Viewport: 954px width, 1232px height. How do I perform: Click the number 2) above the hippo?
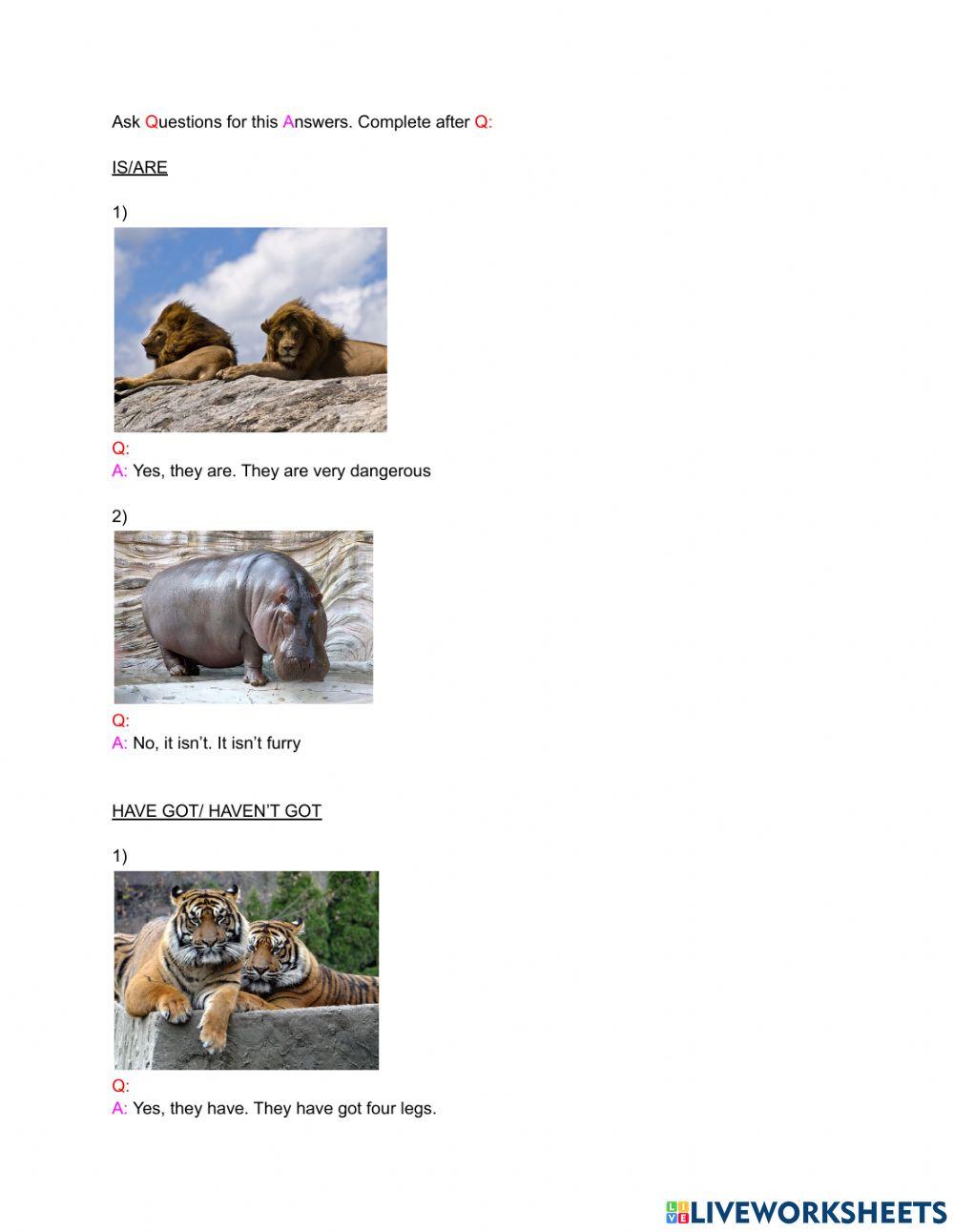click(119, 516)
